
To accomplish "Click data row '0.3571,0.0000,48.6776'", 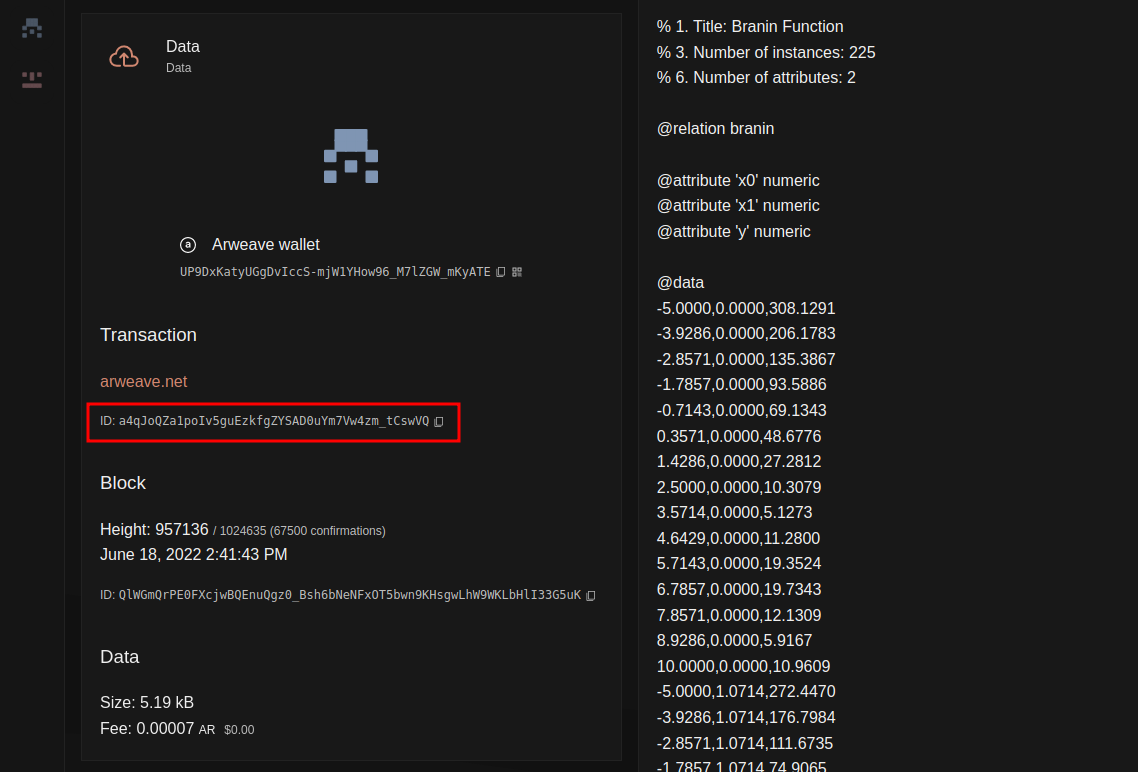I will coord(739,437).
